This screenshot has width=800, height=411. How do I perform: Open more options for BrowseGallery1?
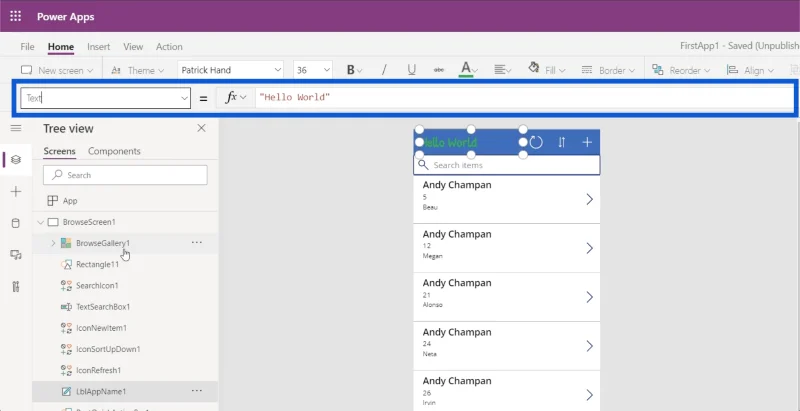coord(197,243)
